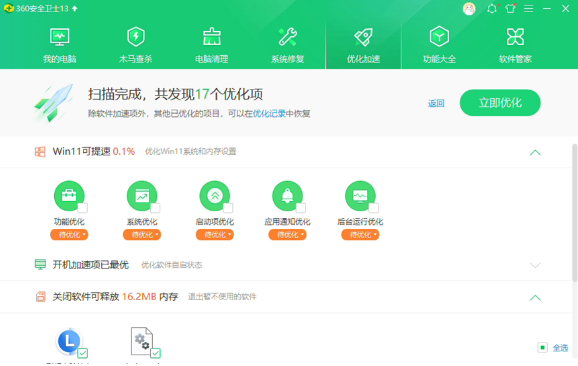
Task: Check the 启动项优化 checkbox
Action: point(228,208)
